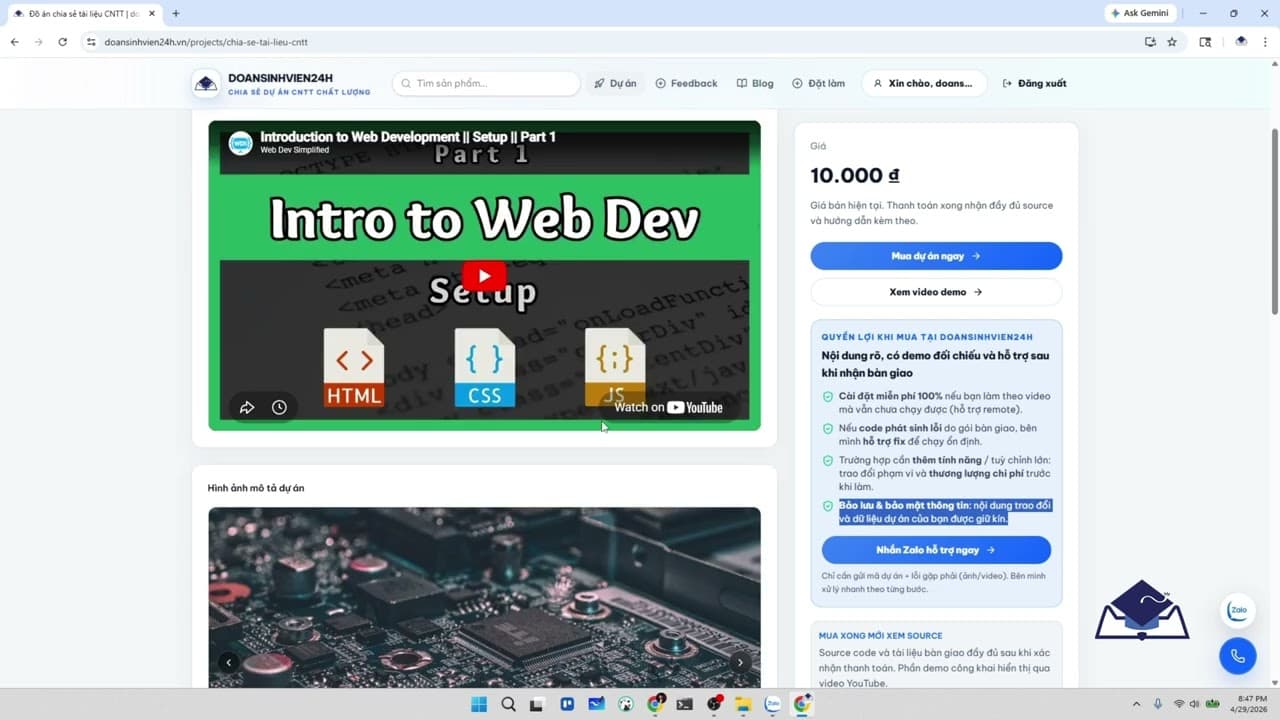1280x720 pixels.
Task: Open the Chrome three-dot menu
Action: (1266, 42)
